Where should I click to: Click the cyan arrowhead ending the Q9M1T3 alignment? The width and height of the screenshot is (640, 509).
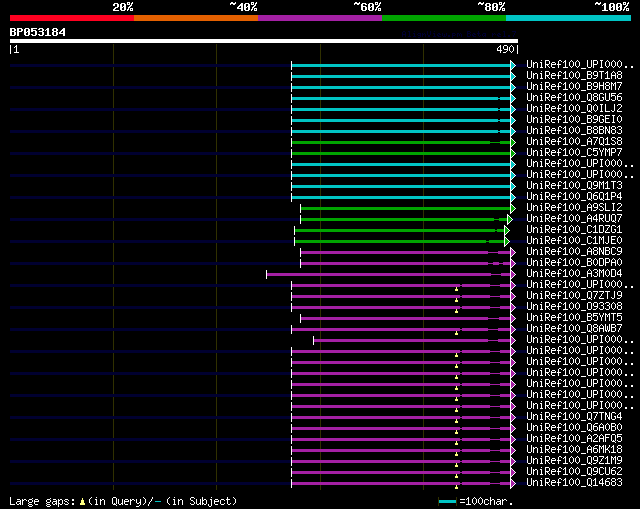(x=513, y=187)
